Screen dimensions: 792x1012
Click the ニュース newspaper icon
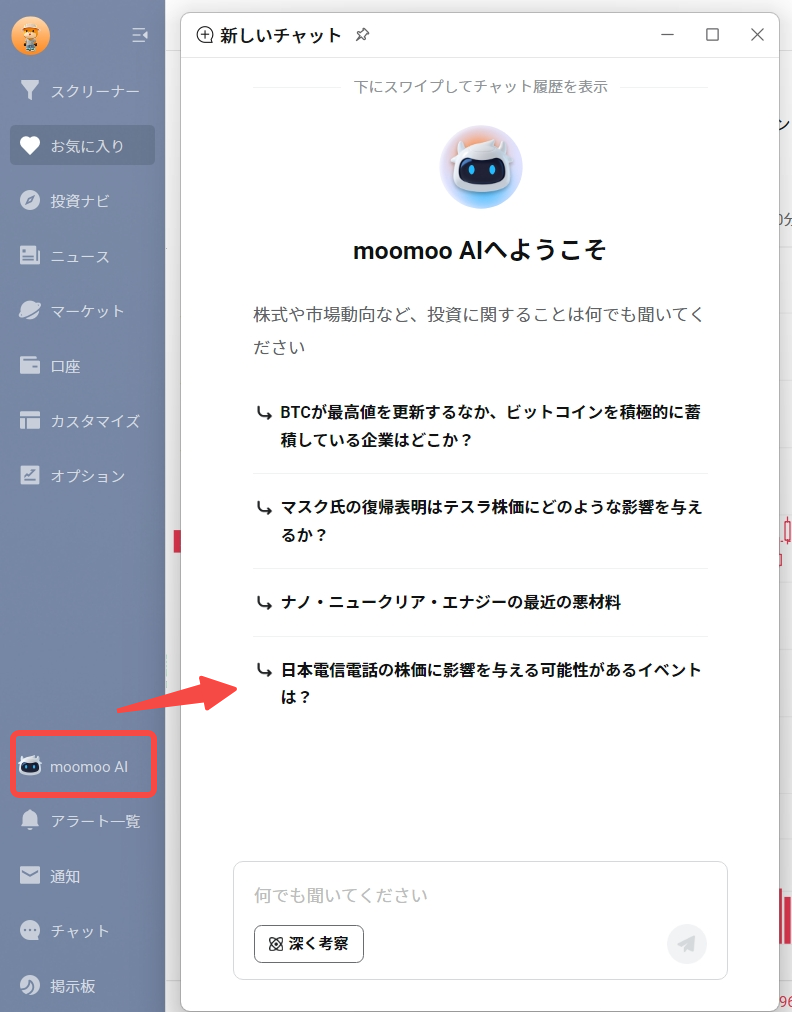pos(30,256)
